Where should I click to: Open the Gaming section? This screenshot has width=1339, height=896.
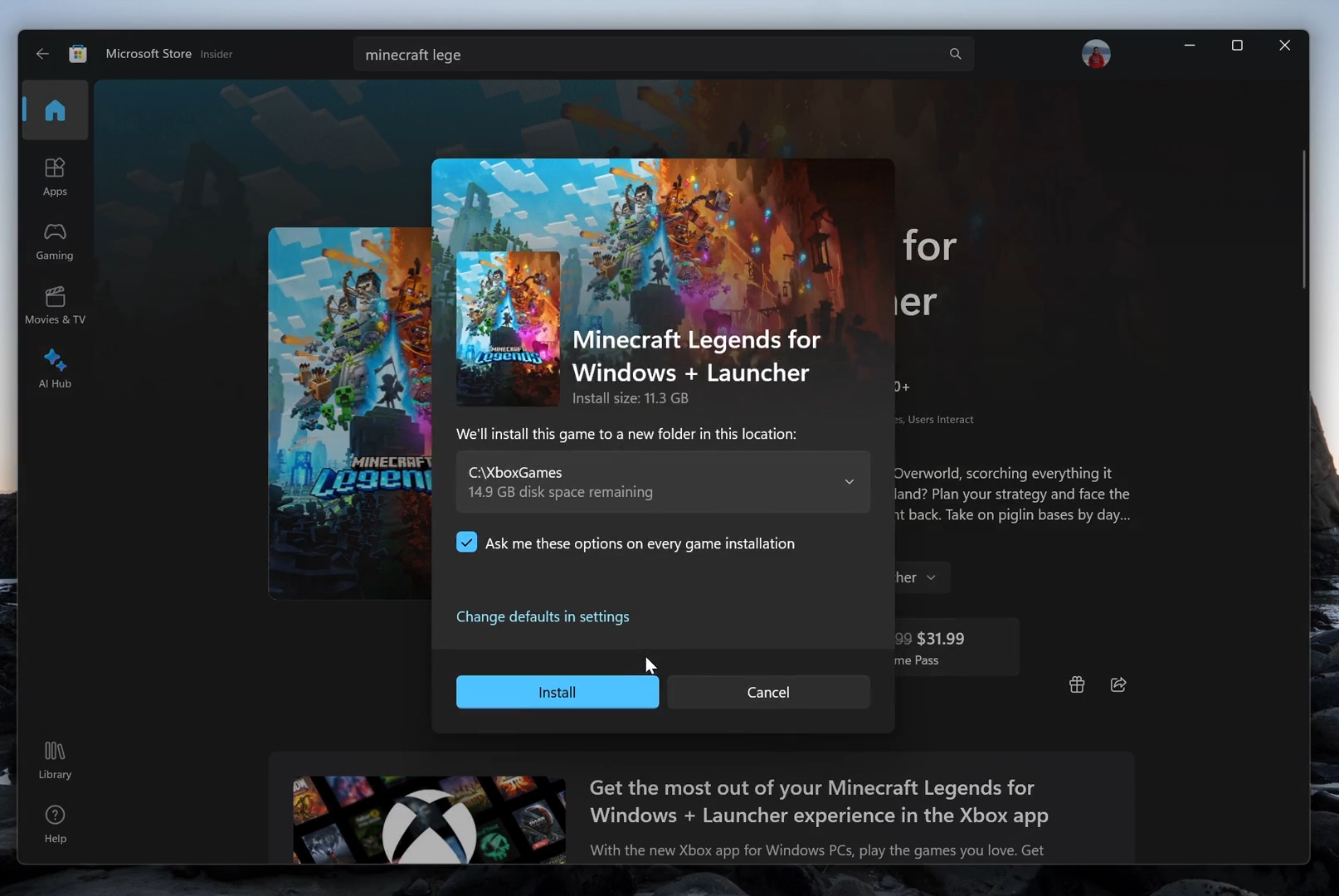pos(55,241)
